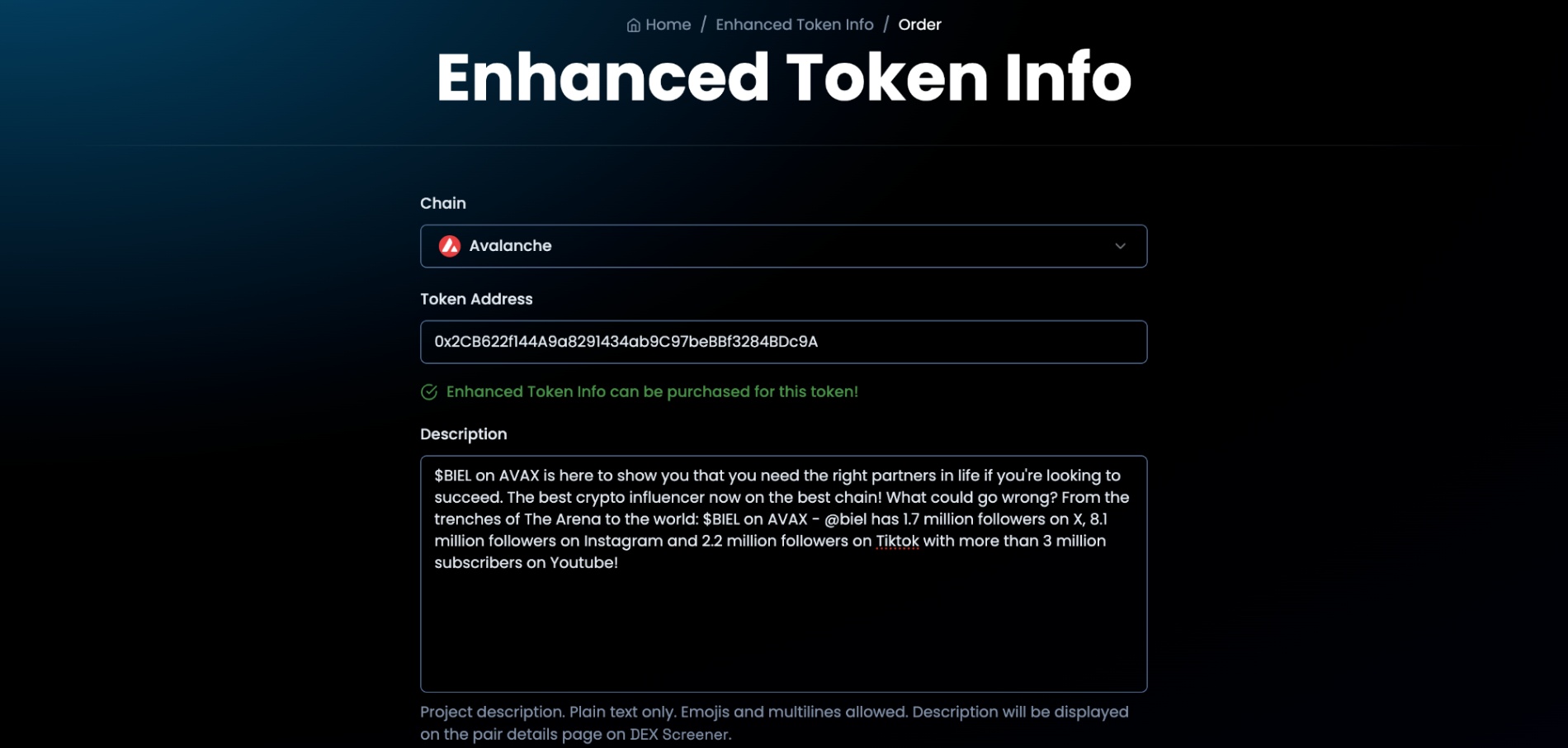The height and width of the screenshot is (748, 1568).
Task: Click the underlined word Tiktok in description
Action: (897, 542)
